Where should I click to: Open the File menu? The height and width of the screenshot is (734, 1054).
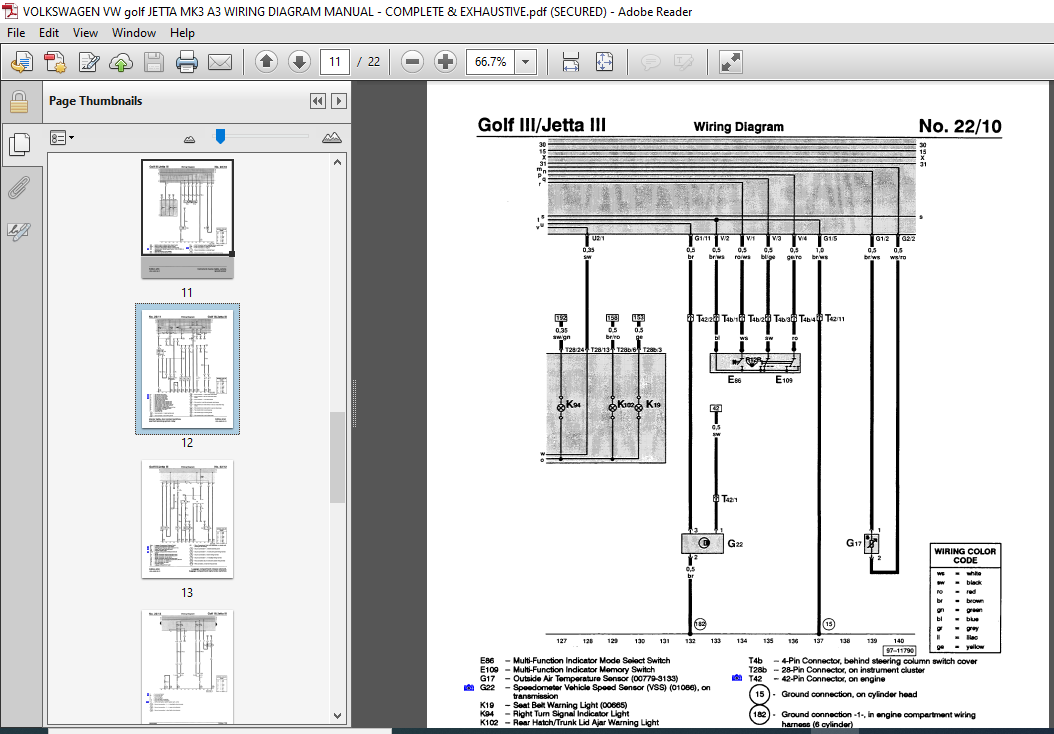point(15,32)
